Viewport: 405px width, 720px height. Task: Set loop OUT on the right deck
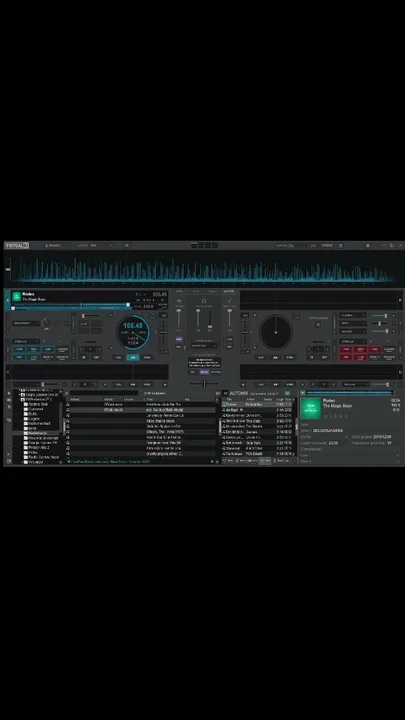pyautogui.click(x=324, y=357)
